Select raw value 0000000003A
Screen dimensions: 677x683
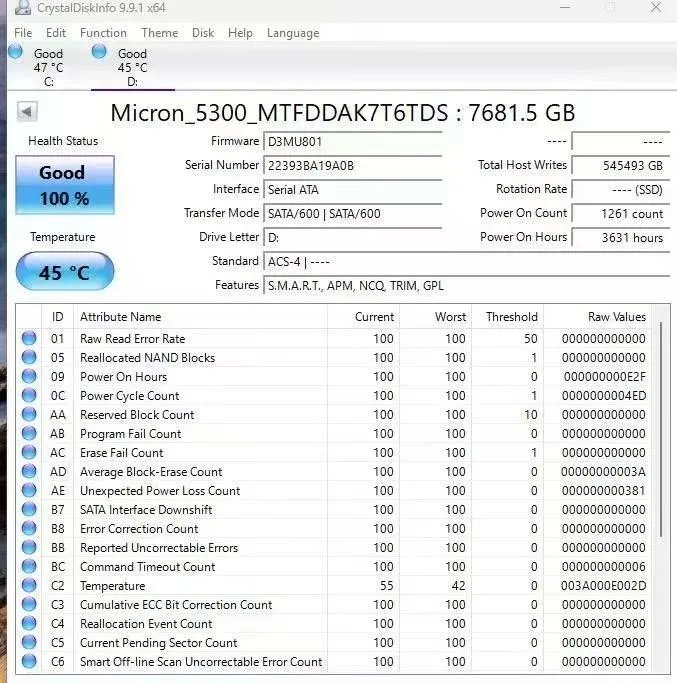[603, 472]
